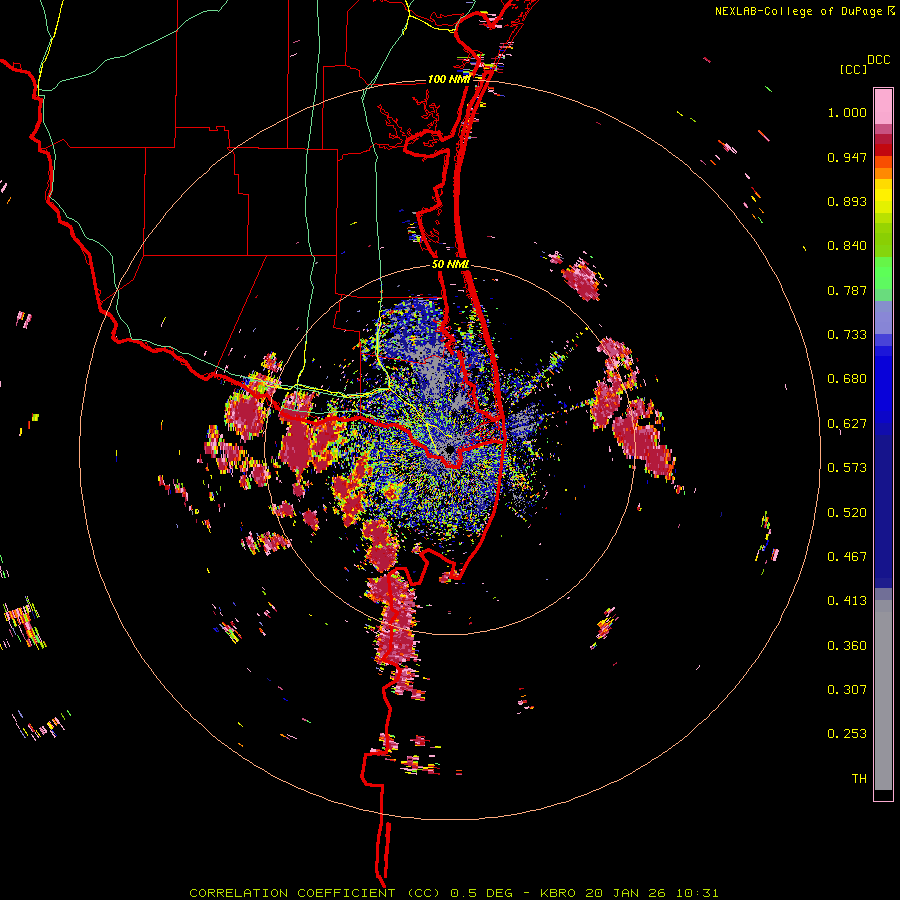Screen dimensions: 900x900
Task: Click the 0.573 color scale value
Action: [x=847, y=468]
